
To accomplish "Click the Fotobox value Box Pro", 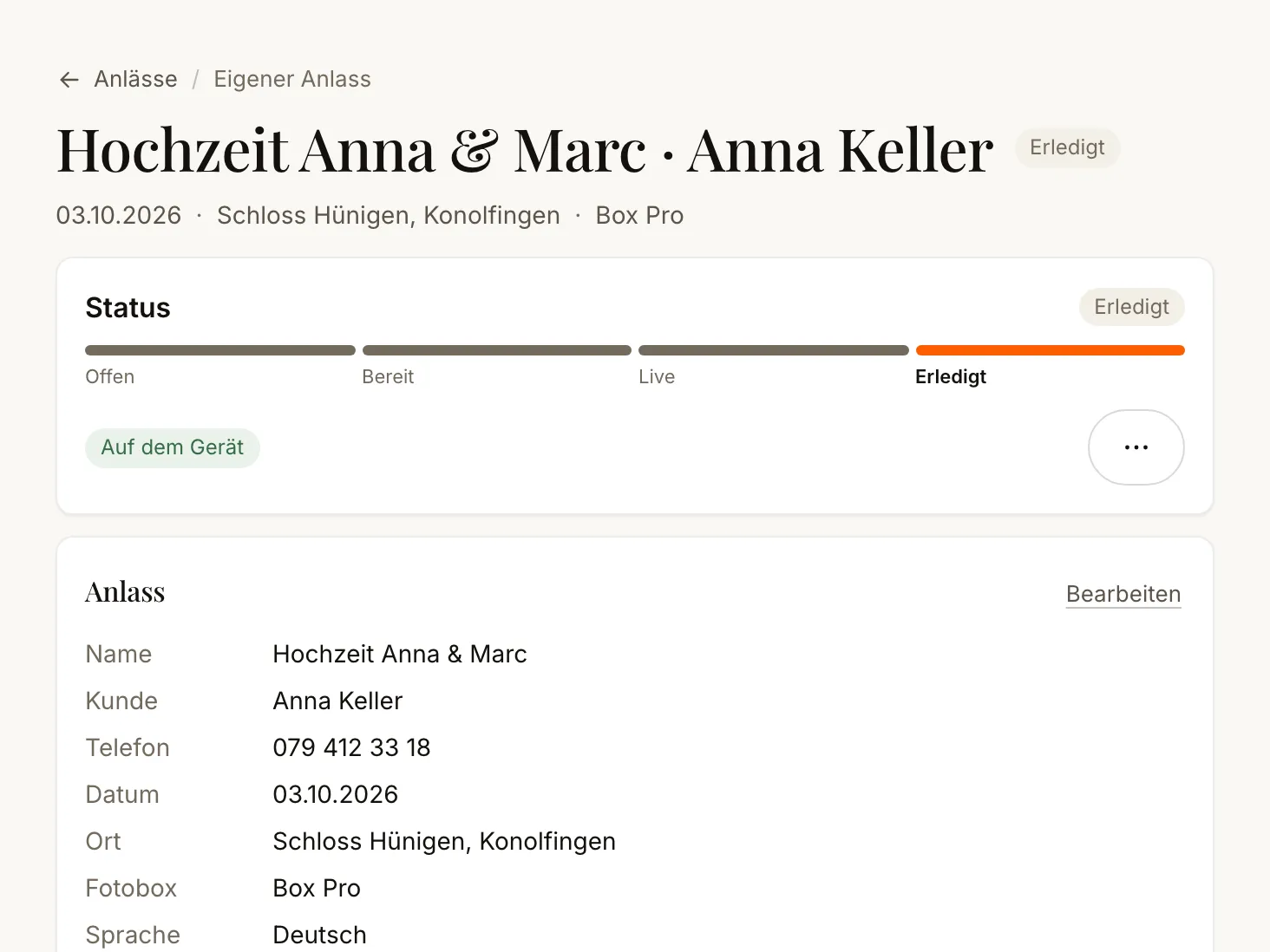I will [x=317, y=888].
